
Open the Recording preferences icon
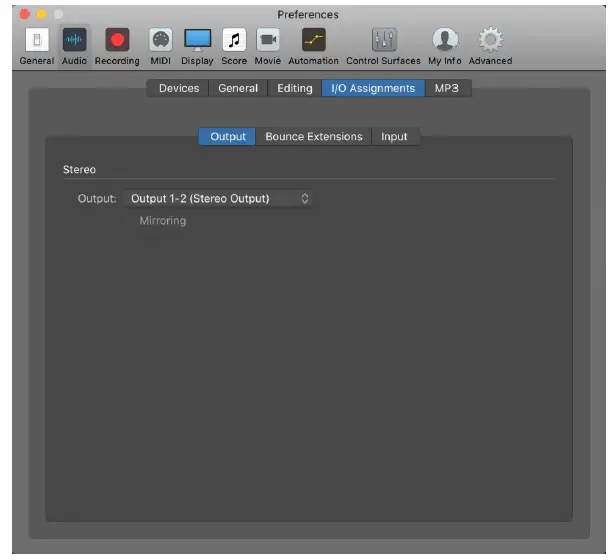click(x=117, y=40)
